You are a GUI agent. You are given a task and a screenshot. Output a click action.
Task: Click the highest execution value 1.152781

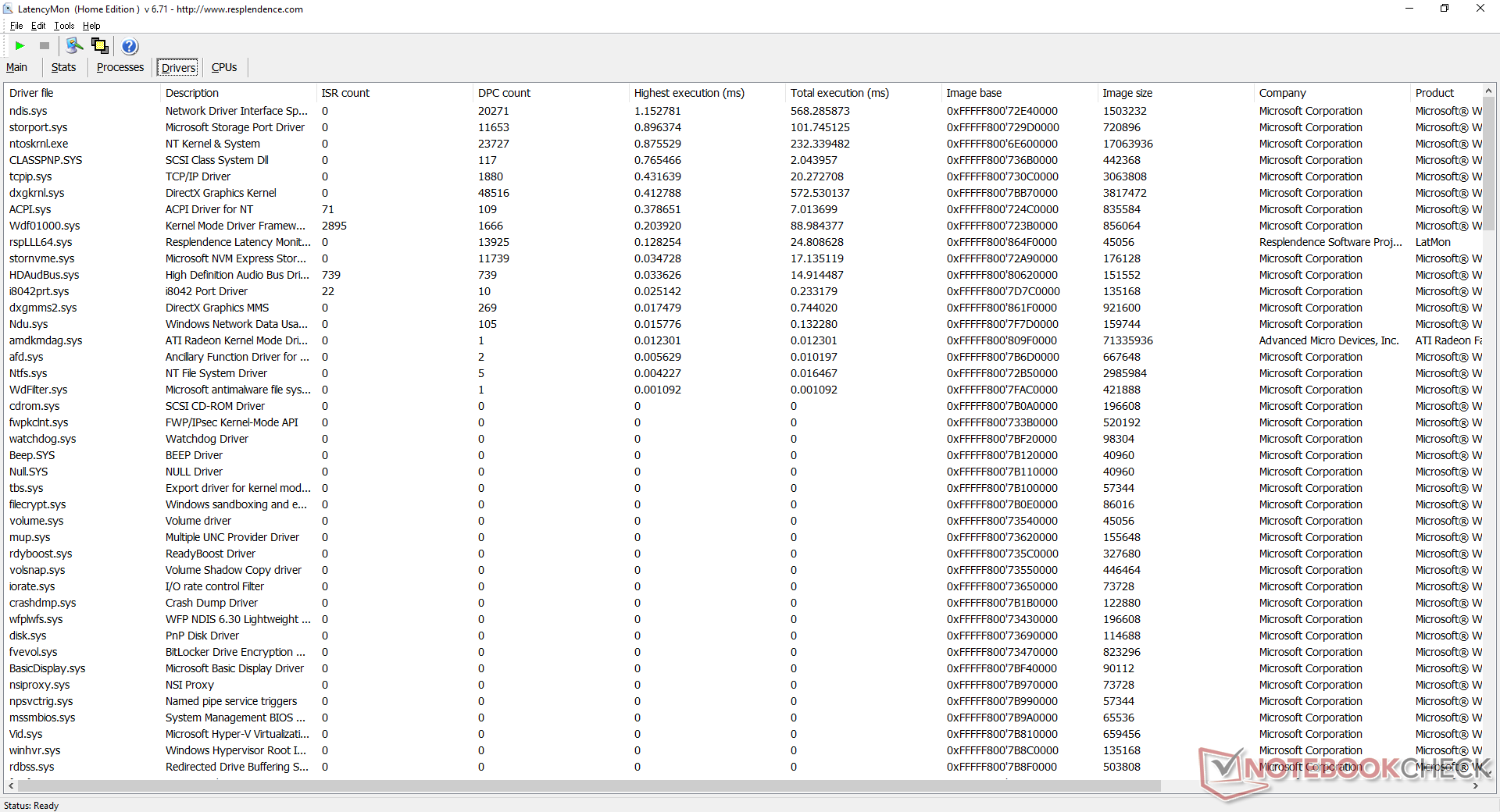pyautogui.click(x=657, y=111)
